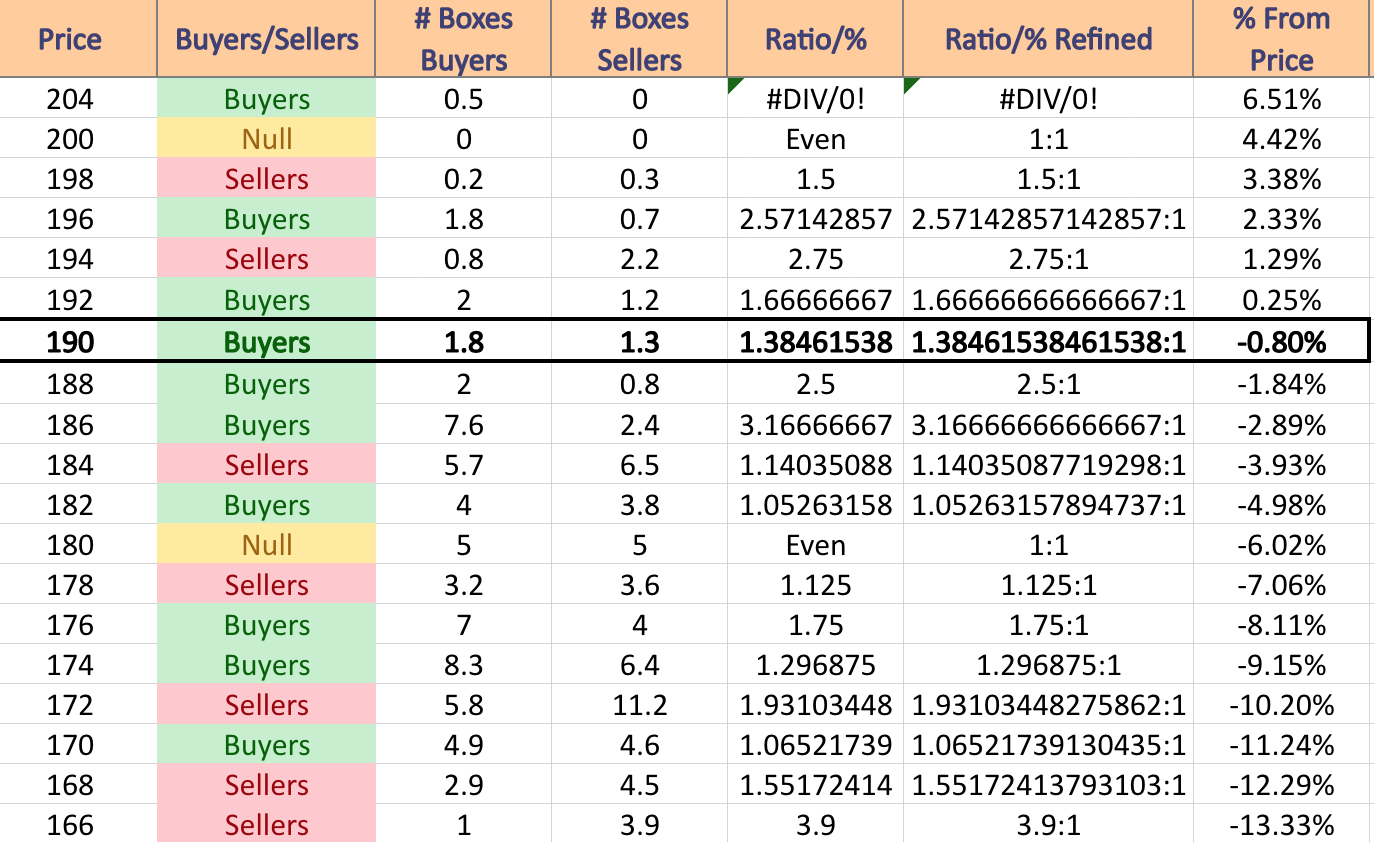Image resolution: width=1374 pixels, height=842 pixels.
Task: Click the green error indicator on Ratio/% Refined #DIV/0! cell
Action: [x=911, y=85]
